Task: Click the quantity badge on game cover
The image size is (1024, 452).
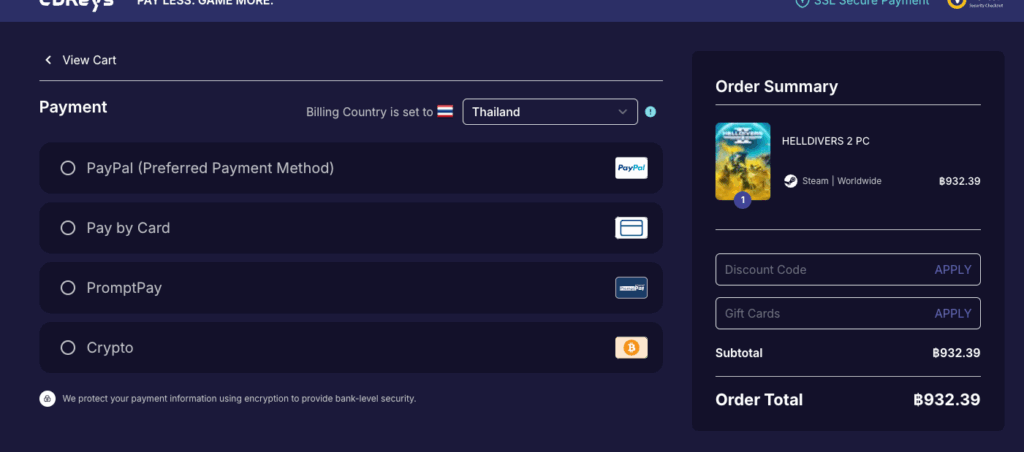Action: [x=742, y=201]
